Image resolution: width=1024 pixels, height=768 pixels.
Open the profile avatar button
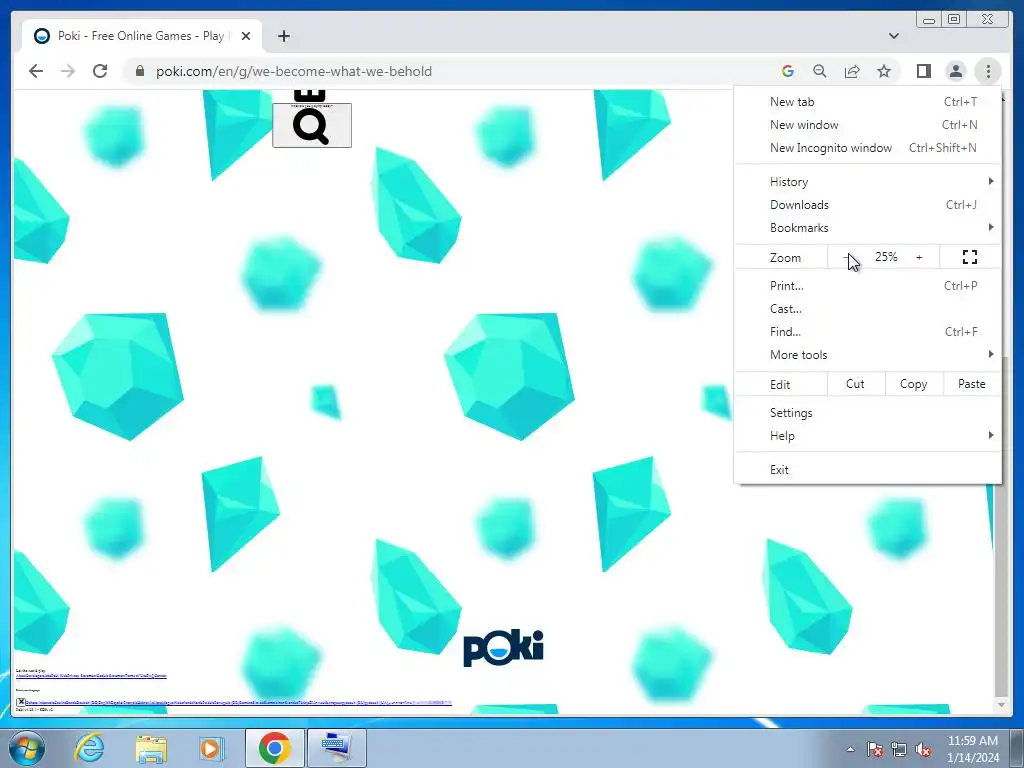[x=955, y=71]
